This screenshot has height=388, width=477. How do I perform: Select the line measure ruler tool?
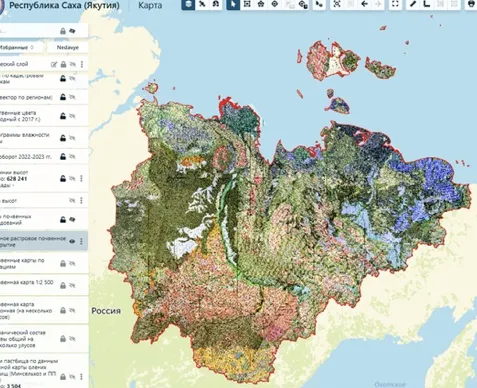click(413, 4)
